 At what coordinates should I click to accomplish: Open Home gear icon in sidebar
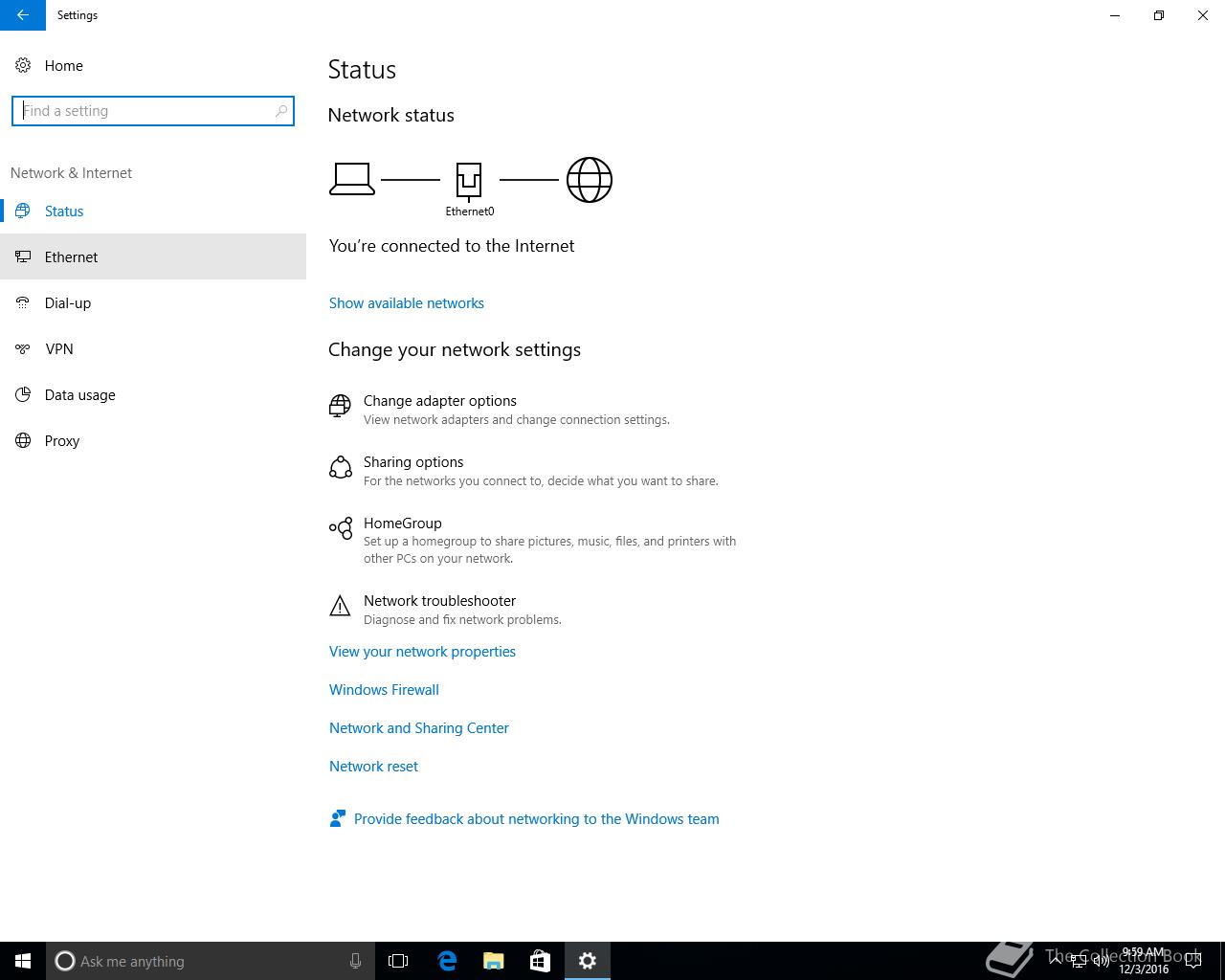pyautogui.click(x=23, y=65)
